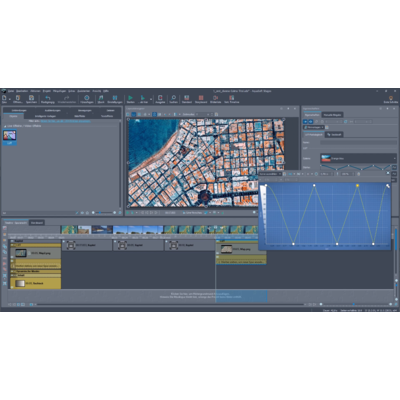Select the Manuelle Eingabe tab button
Screen dimensions: 400x400
332,115
